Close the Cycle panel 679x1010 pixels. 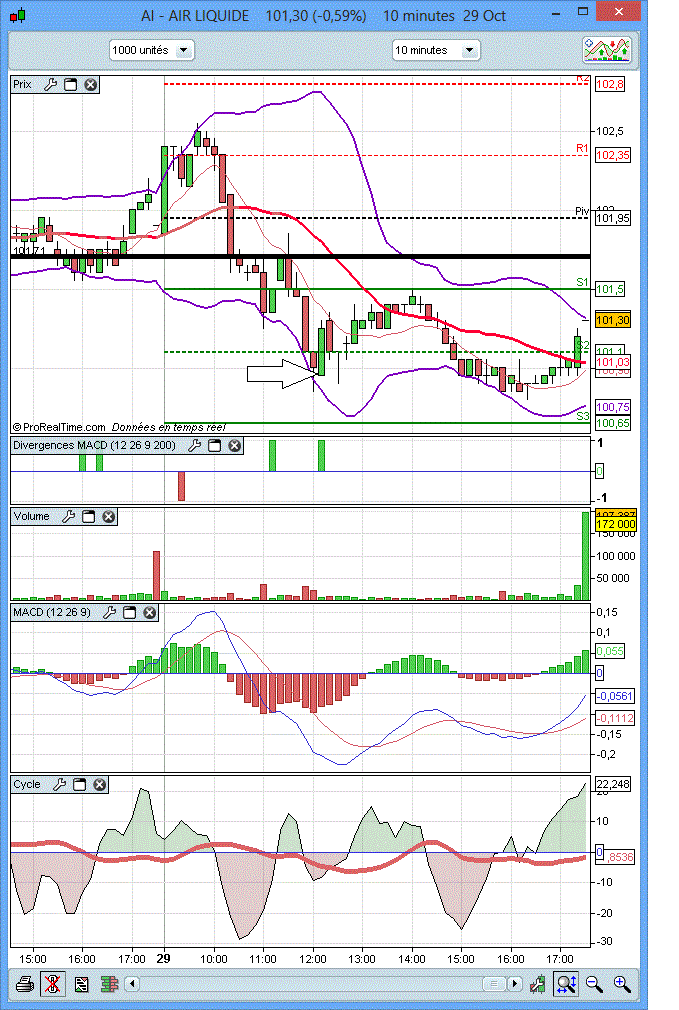coord(99,785)
